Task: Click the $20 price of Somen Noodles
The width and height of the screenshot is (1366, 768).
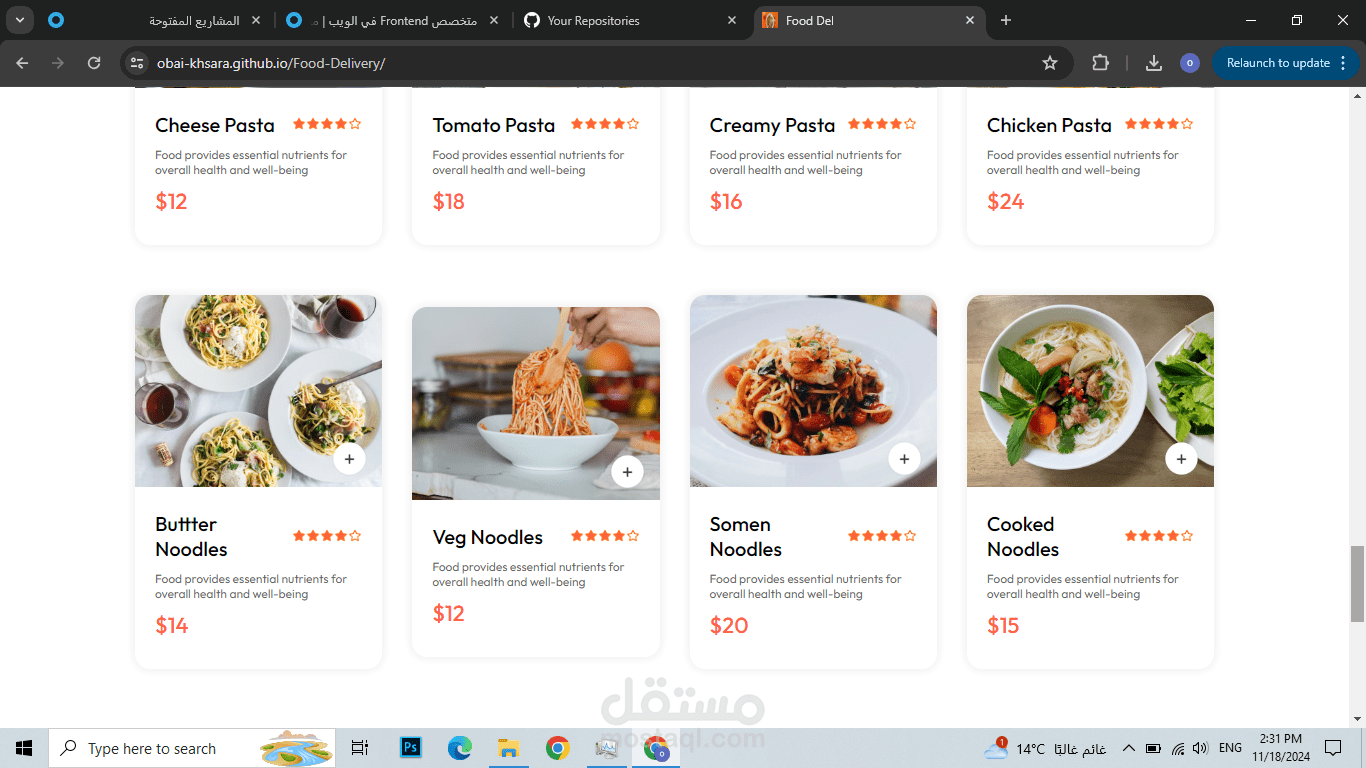Action: pos(729,625)
